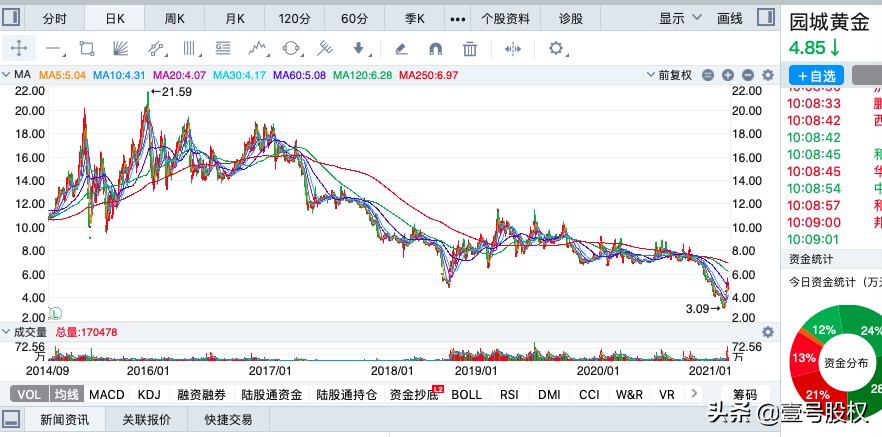This screenshot has height=437, width=882.
Task: Click the download arrow marker tool
Action: coord(359,48)
